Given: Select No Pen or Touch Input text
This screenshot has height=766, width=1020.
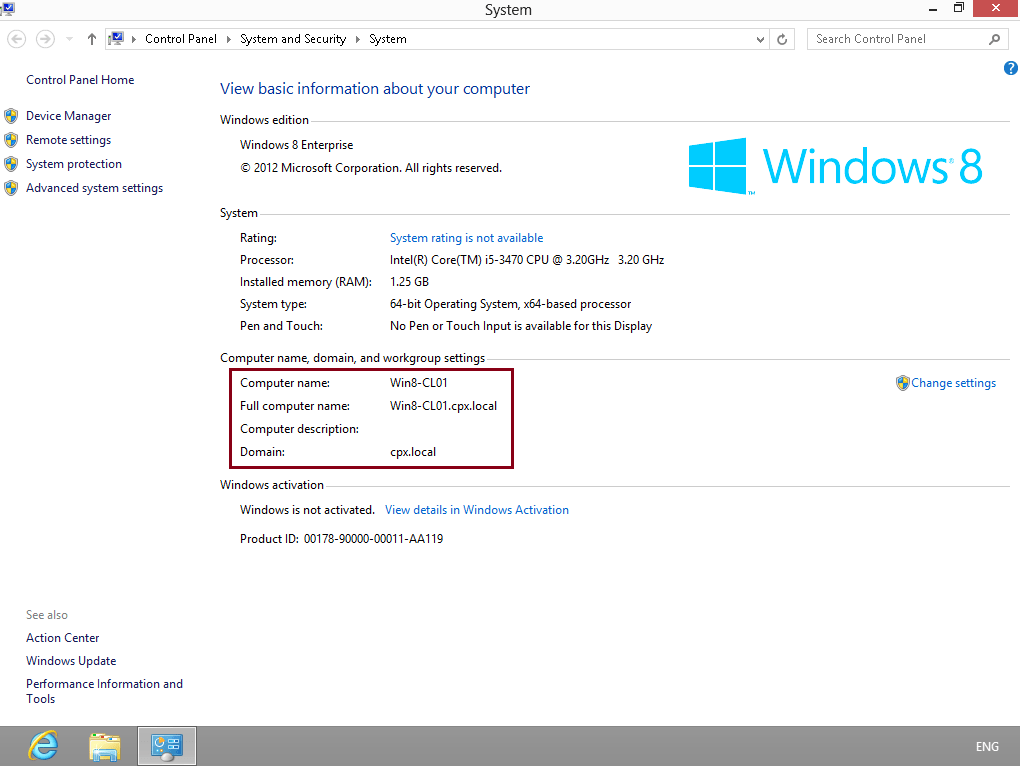Looking at the screenshot, I should [520, 326].
